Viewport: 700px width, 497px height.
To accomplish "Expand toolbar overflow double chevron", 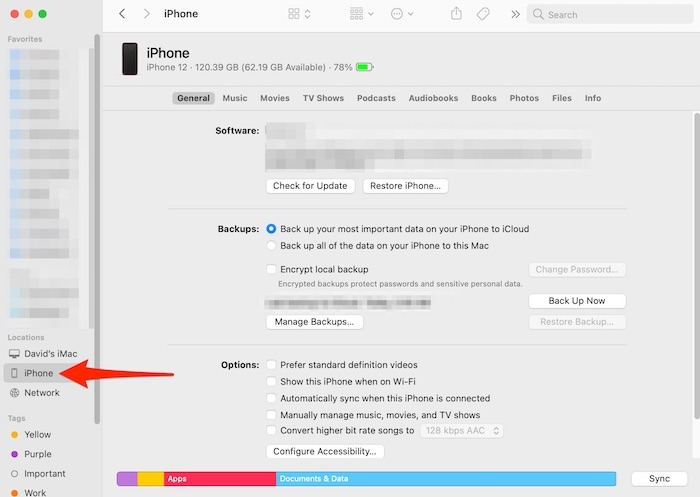I will coord(515,14).
